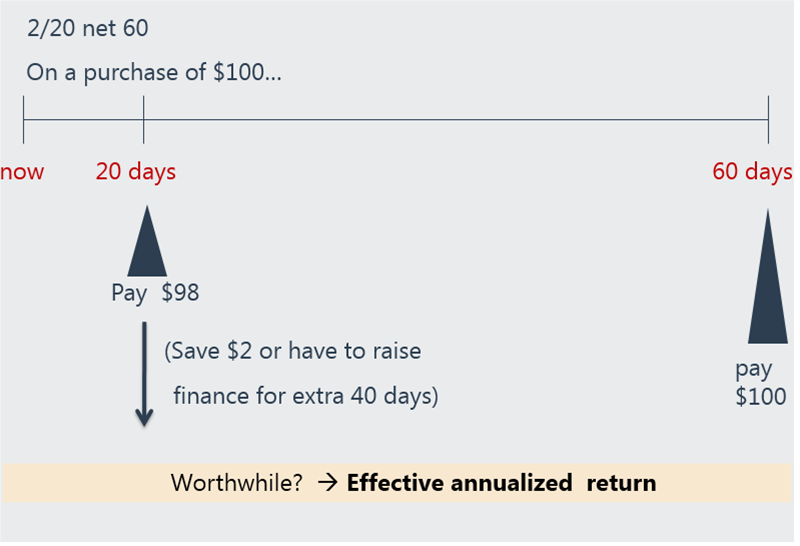Click the "Pay $98" text
The height and width of the screenshot is (546, 800).
pyautogui.click(x=155, y=294)
